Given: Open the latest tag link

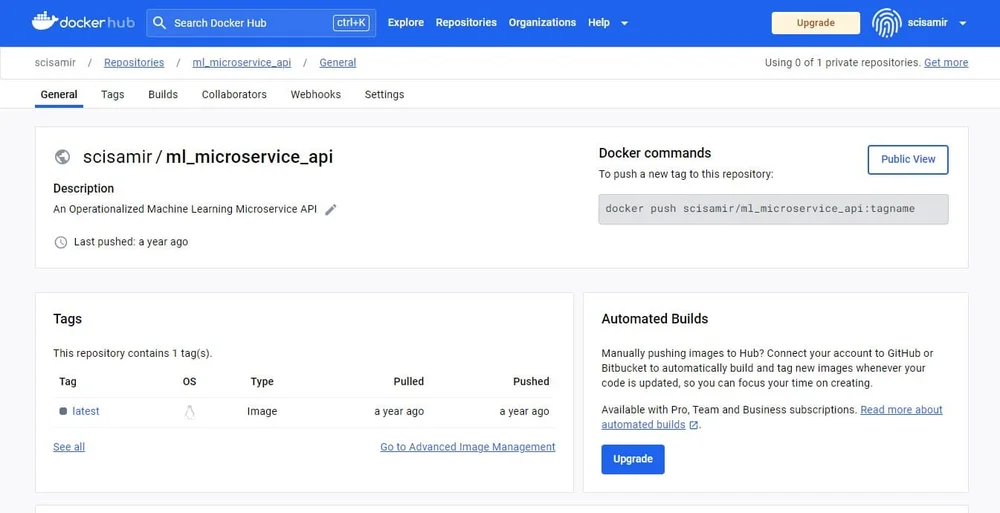Looking at the screenshot, I should point(85,412).
